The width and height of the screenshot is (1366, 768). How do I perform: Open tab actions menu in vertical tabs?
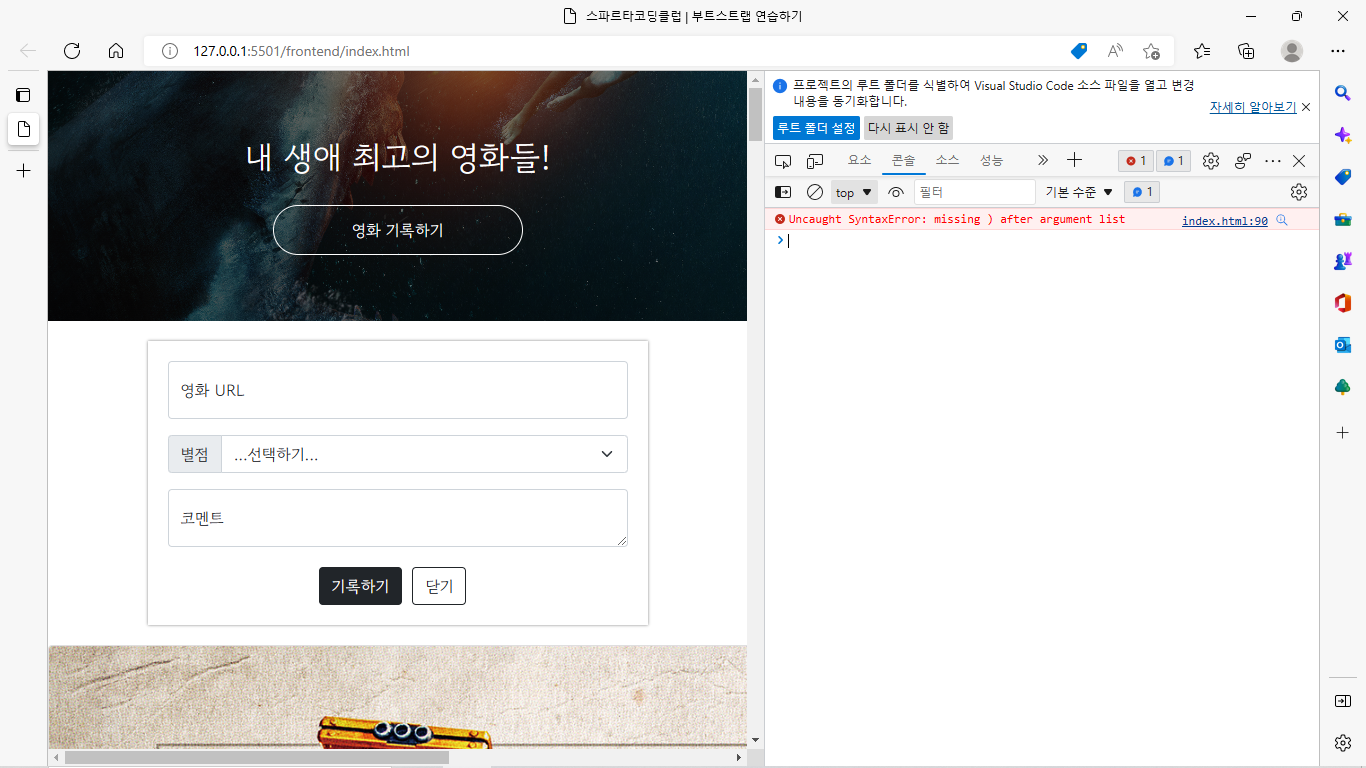click(24, 95)
